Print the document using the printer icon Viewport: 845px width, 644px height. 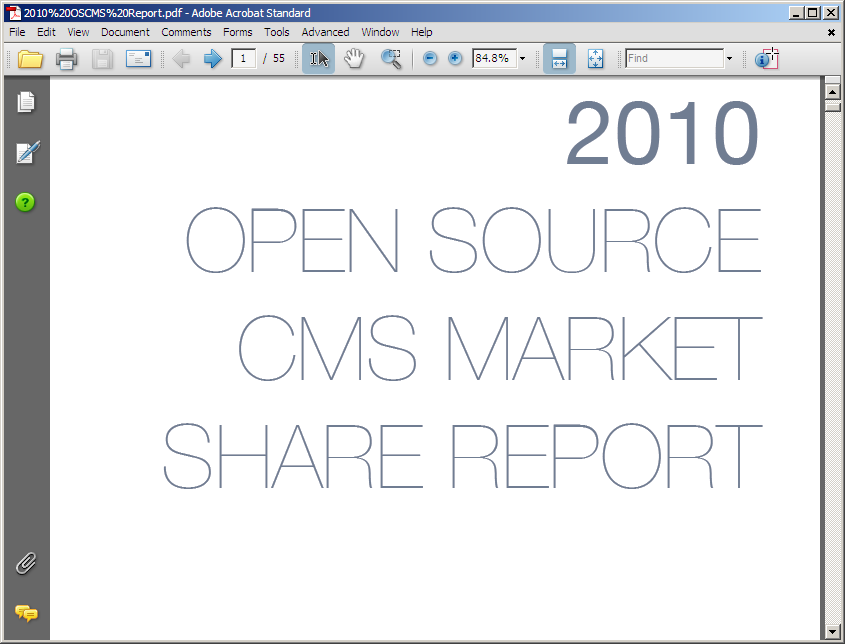67,59
